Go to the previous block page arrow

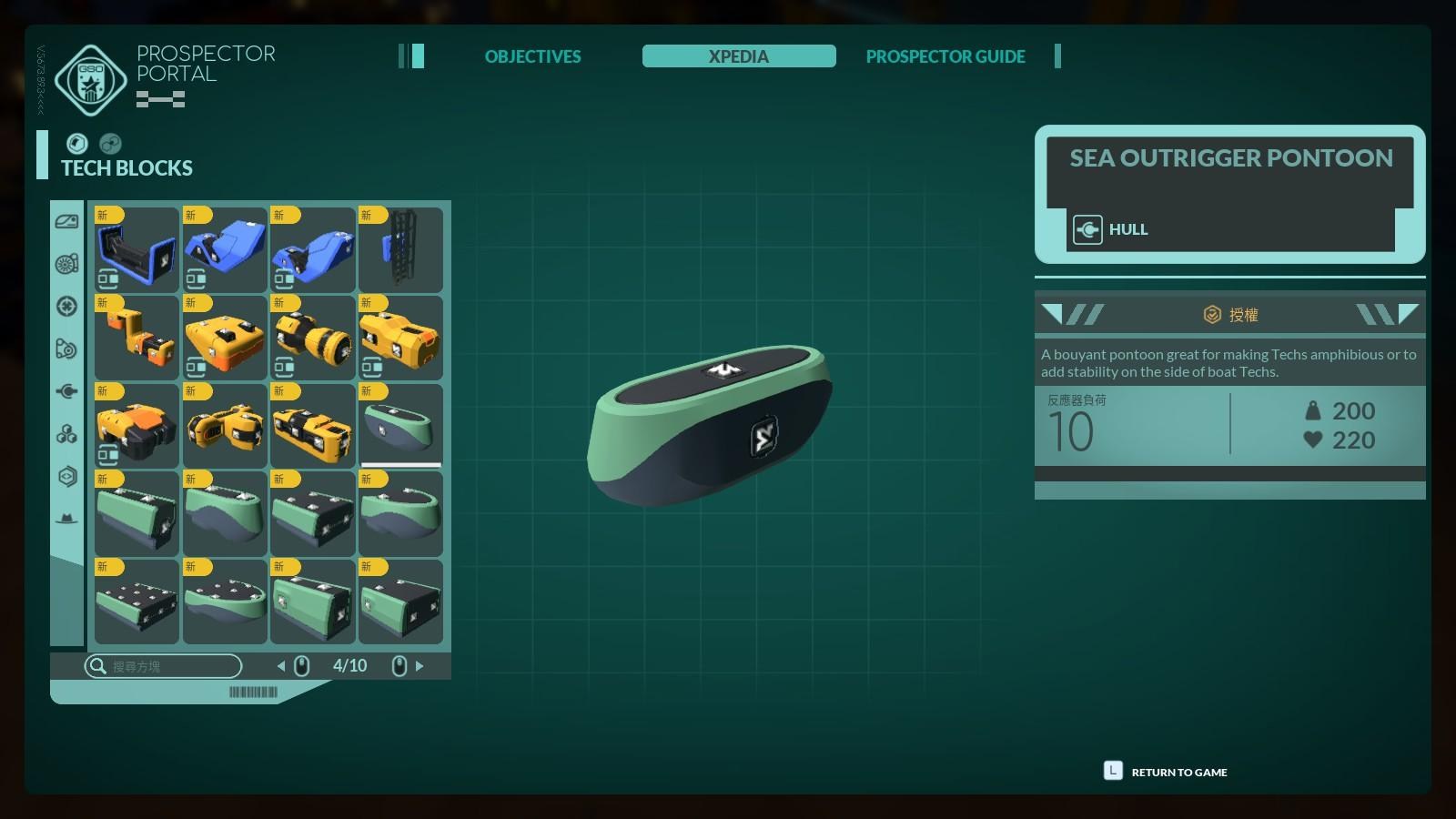tap(281, 666)
